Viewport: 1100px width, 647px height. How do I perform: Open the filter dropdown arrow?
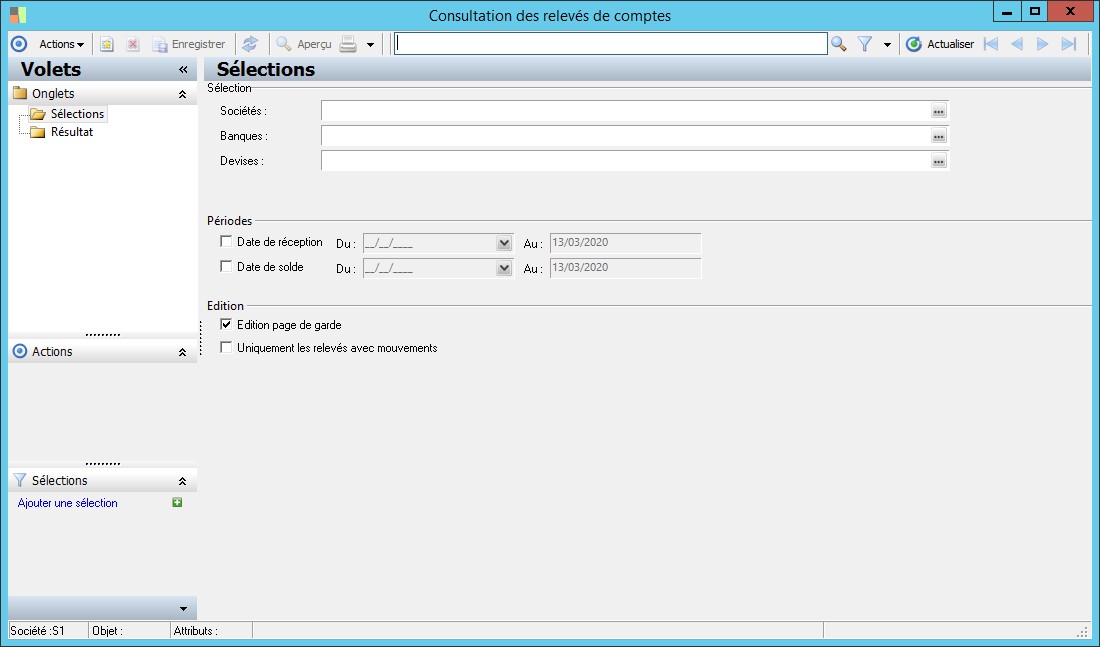887,45
